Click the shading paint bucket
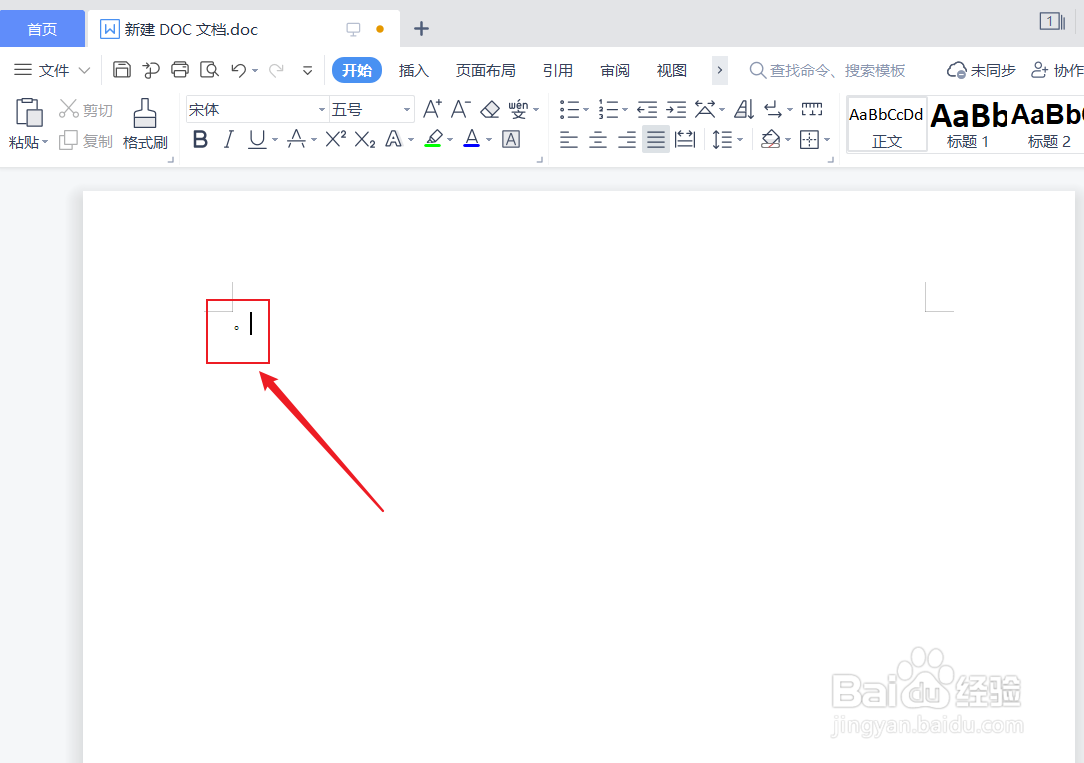This screenshot has width=1084, height=763. click(770, 140)
